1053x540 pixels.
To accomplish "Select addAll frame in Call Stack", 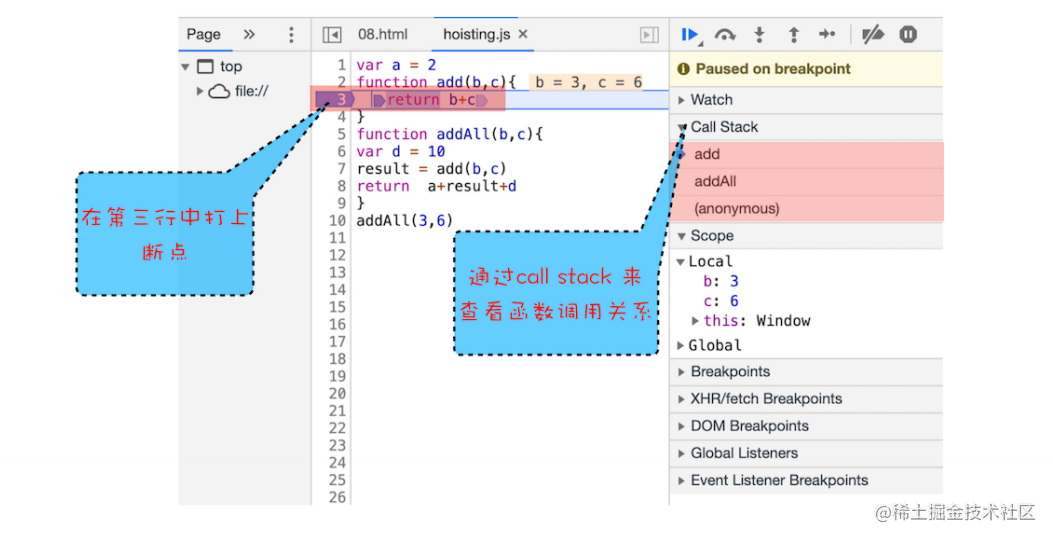I will click(x=715, y=182).
